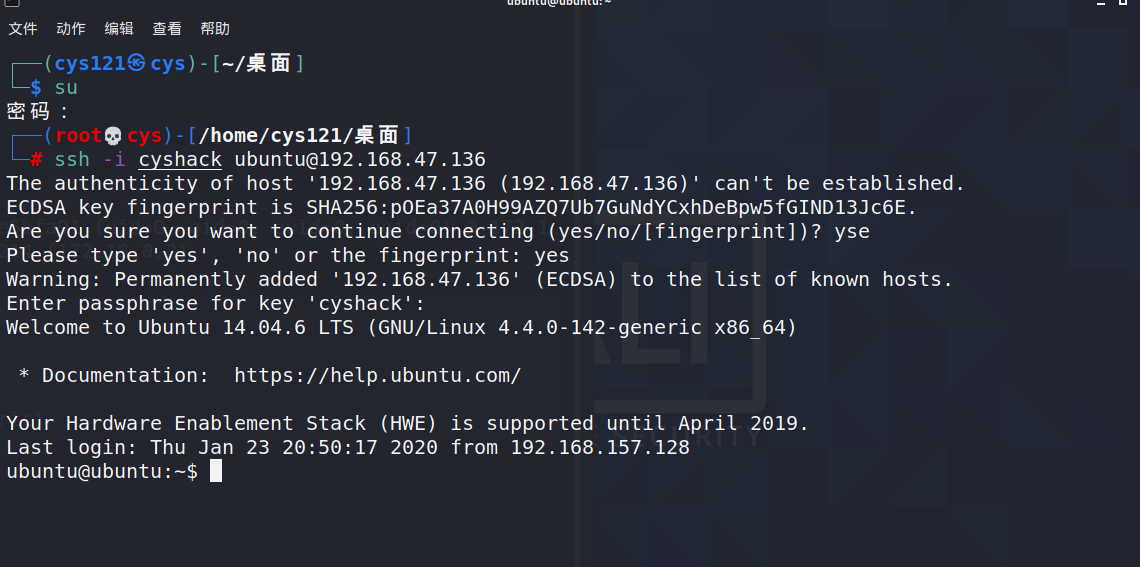Image resolution: width=1140 pixels, height=567 pixels.
Task: Open the 动作 menu
Action: tap(71, 29)
